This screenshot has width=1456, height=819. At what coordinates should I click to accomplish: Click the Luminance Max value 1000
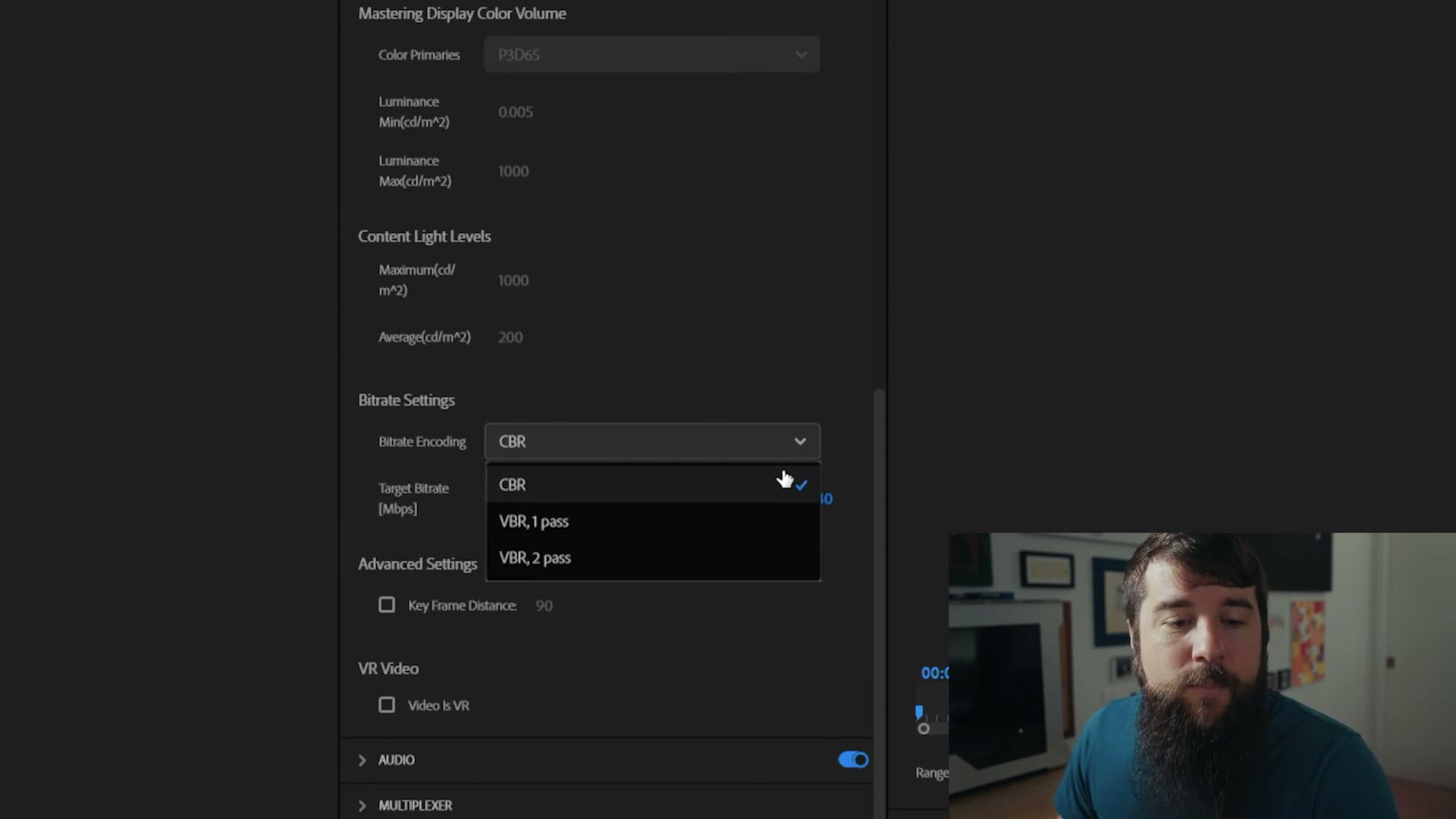pos(513,171)
